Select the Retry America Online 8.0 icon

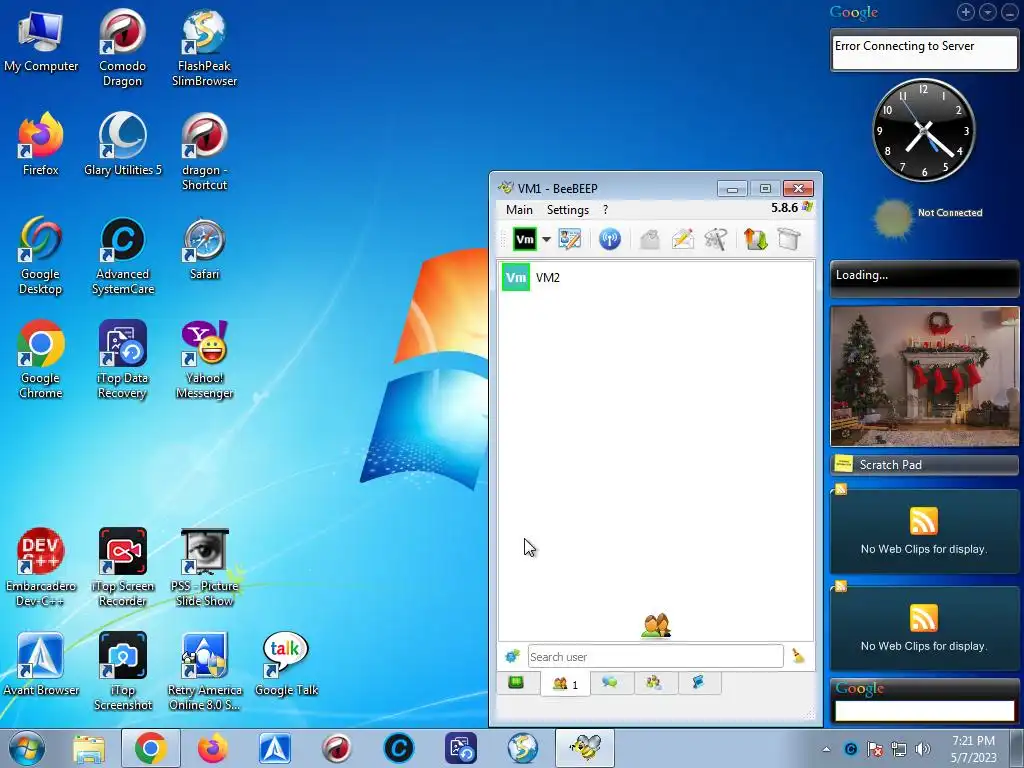click(x=204, y=671)
